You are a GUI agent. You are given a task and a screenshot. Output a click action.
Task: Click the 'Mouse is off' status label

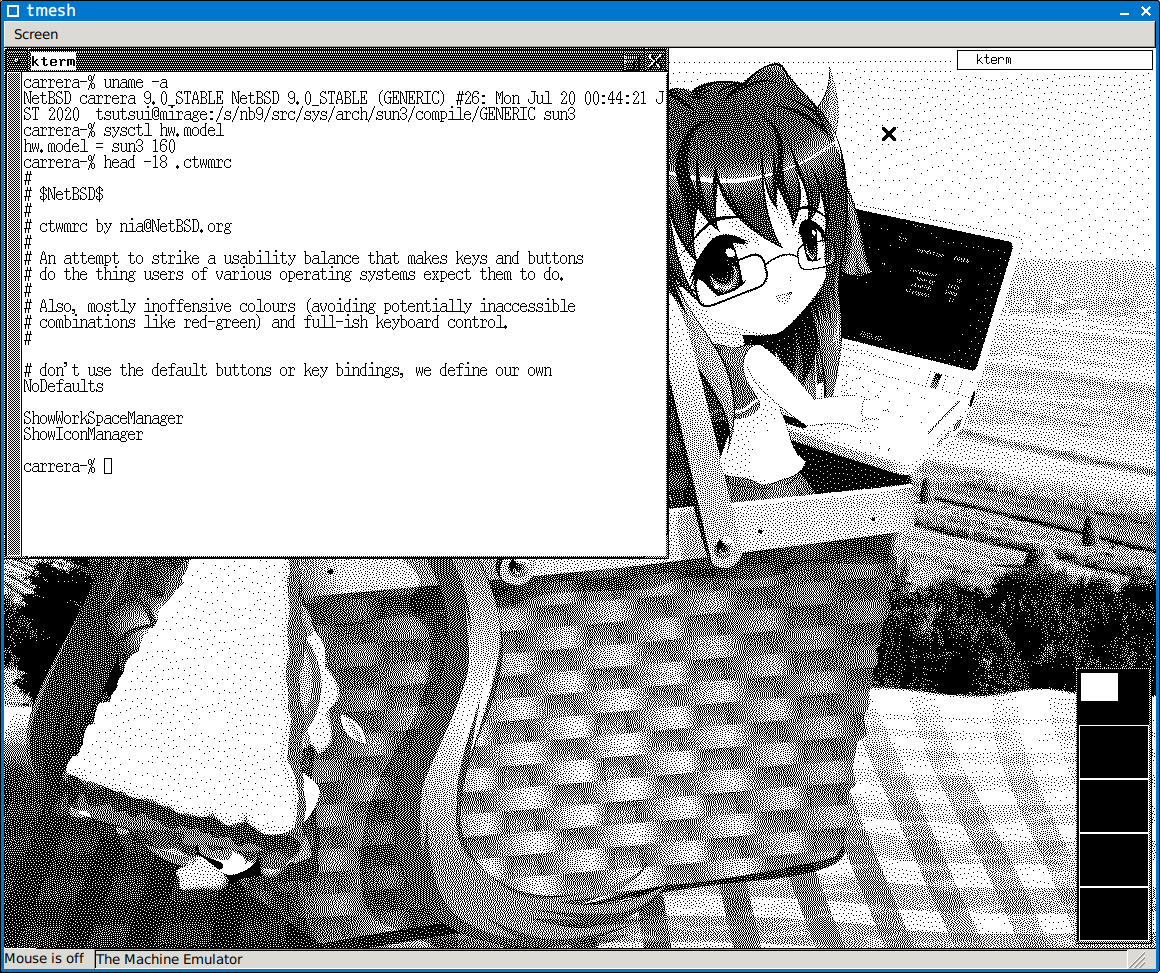coord(44,958)
